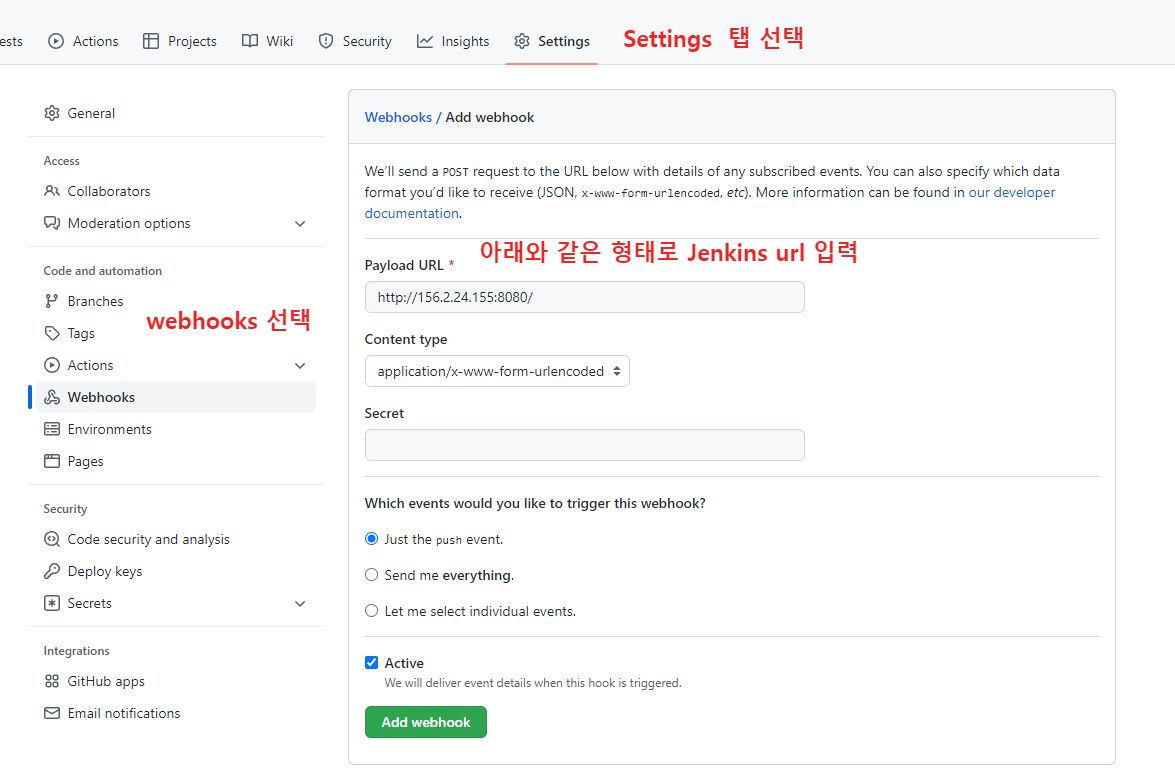Click the GitHub apps grid icon
The height and width of the screenshot is (782, 1175).
point(52,682)
